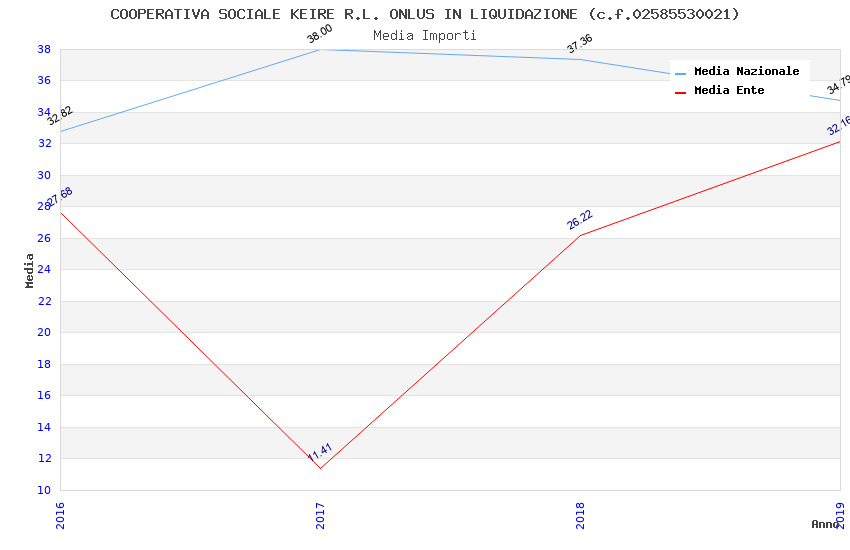Click the 37.36 data label

[x=580, y=44]
